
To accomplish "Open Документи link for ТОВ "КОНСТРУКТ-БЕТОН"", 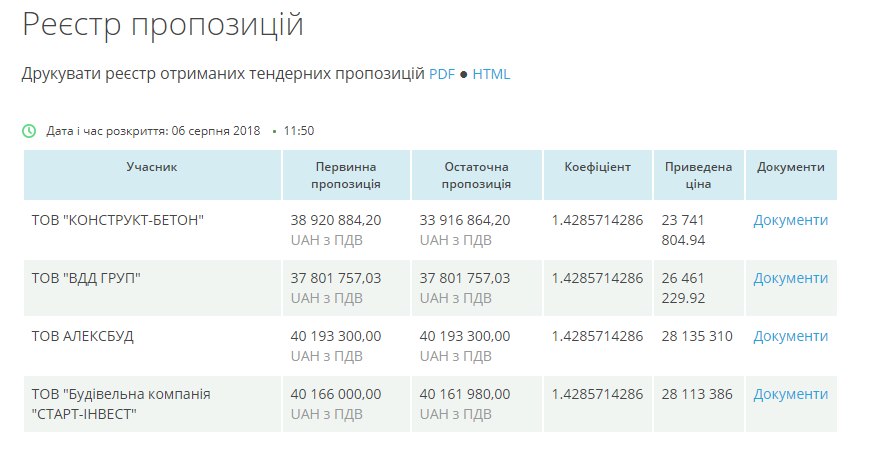I will (x=790, y=221).
